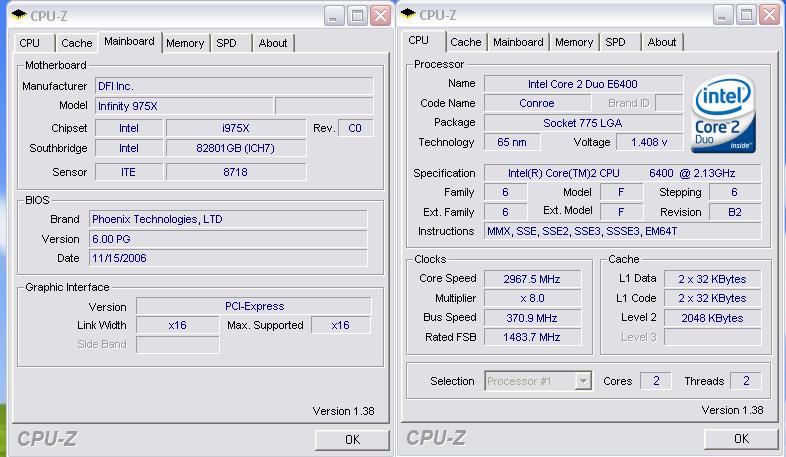Image resolution: width=786 pixels, height=457 pixels.
Task: Click the empty Level 3 cache field
Action: tap(712, 337)
